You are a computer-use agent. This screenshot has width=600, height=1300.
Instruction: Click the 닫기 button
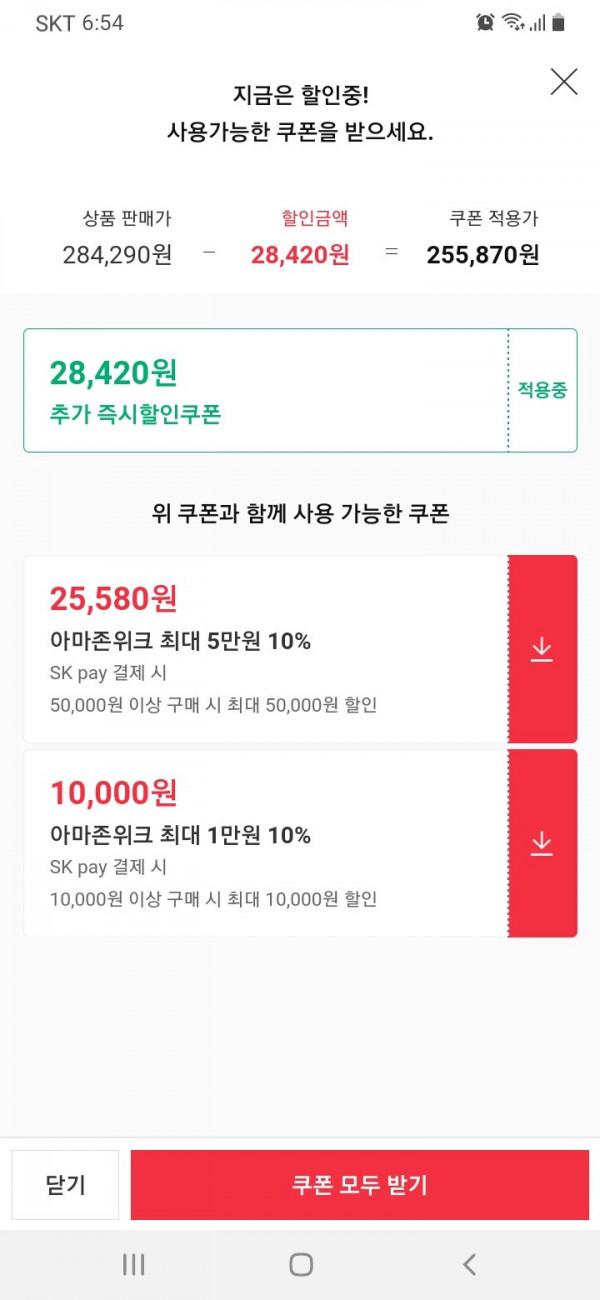tap(65, 1185)
